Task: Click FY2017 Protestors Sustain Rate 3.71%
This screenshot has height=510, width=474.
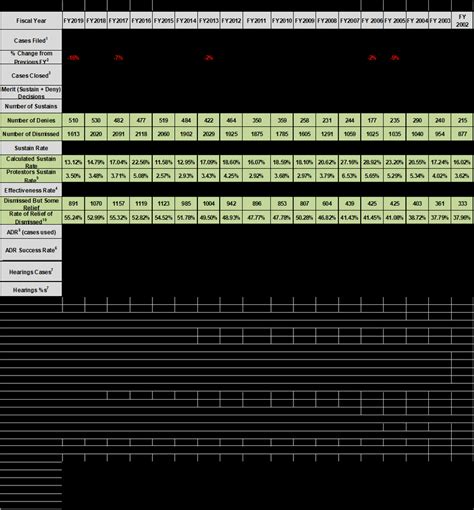Action: click(119, 176)
